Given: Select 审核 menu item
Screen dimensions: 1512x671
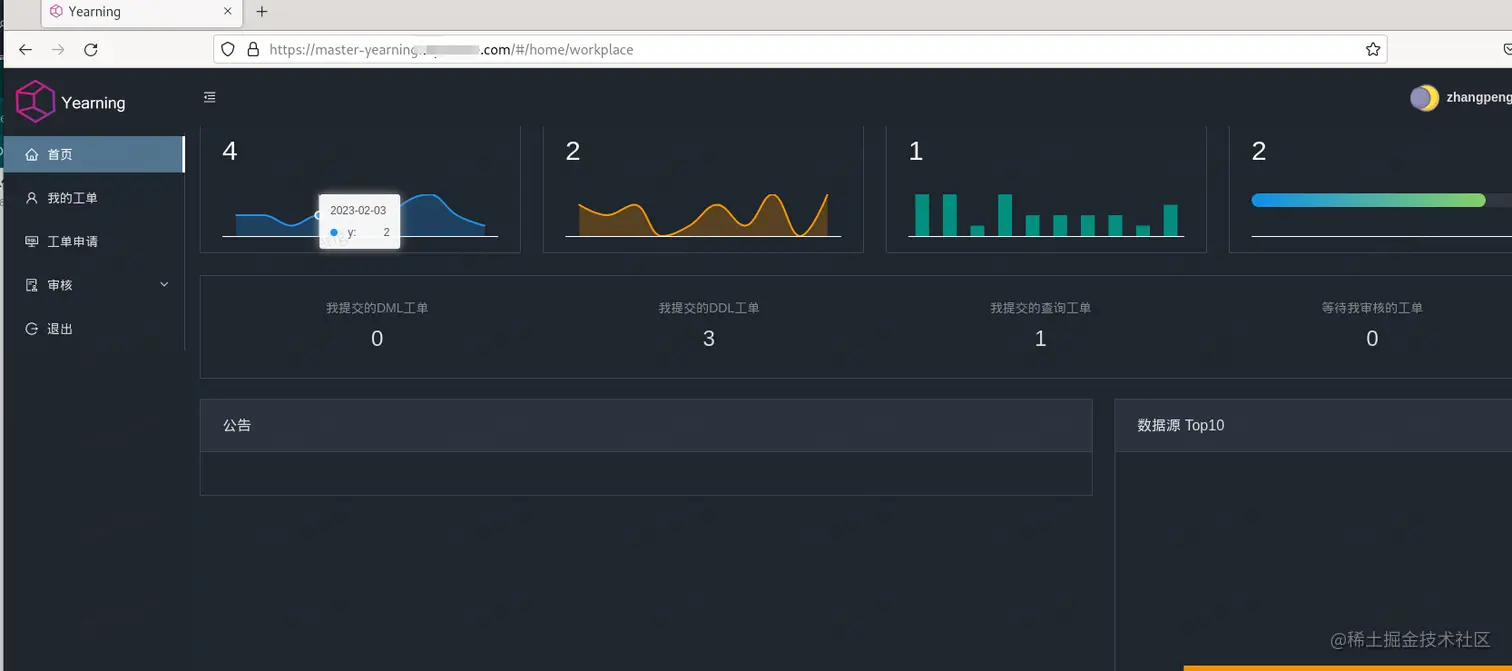Looking at the screenshot, I should pos(94,285).
